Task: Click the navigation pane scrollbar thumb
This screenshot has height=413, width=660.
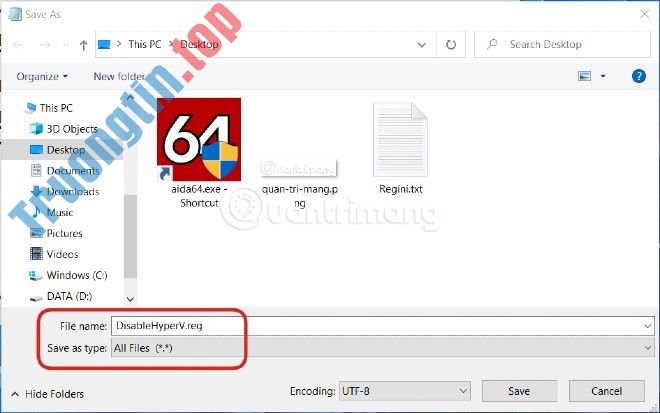Action: point(130,236)
